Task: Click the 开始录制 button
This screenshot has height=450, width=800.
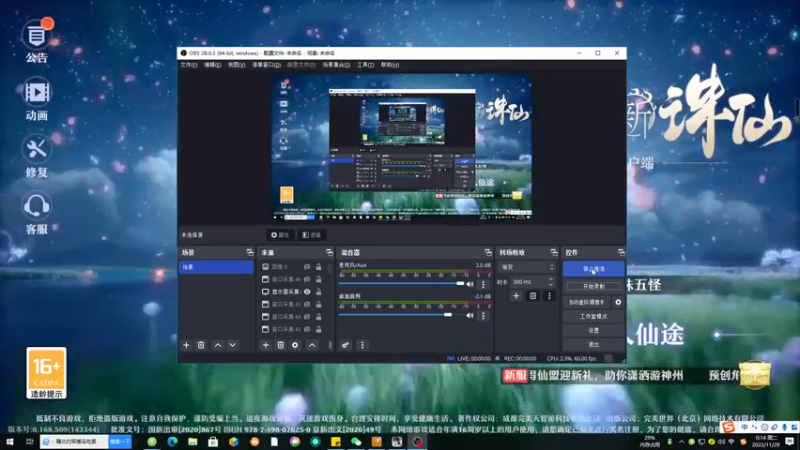Action: point(593,286)
